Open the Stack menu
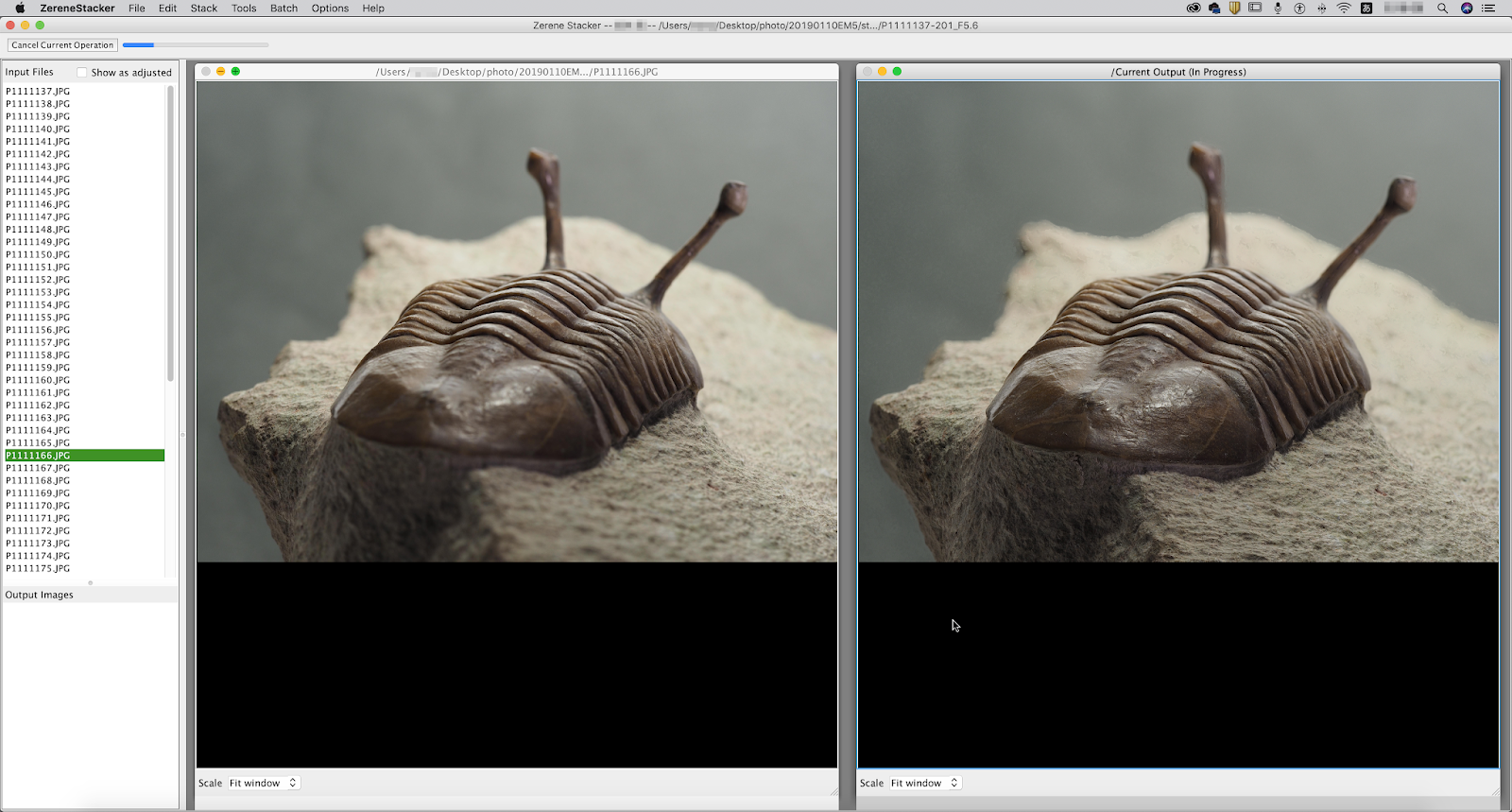 tap(203, 8)
